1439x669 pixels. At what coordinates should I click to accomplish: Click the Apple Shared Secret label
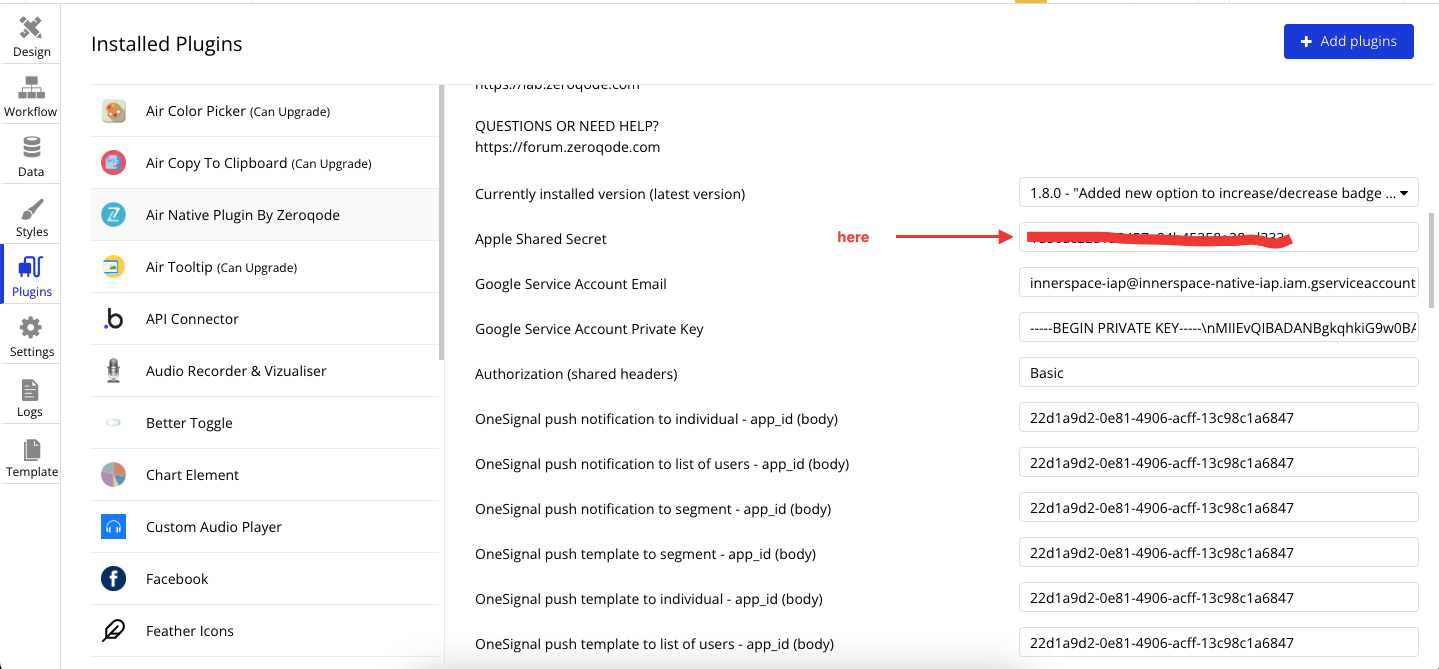[541, 239]
